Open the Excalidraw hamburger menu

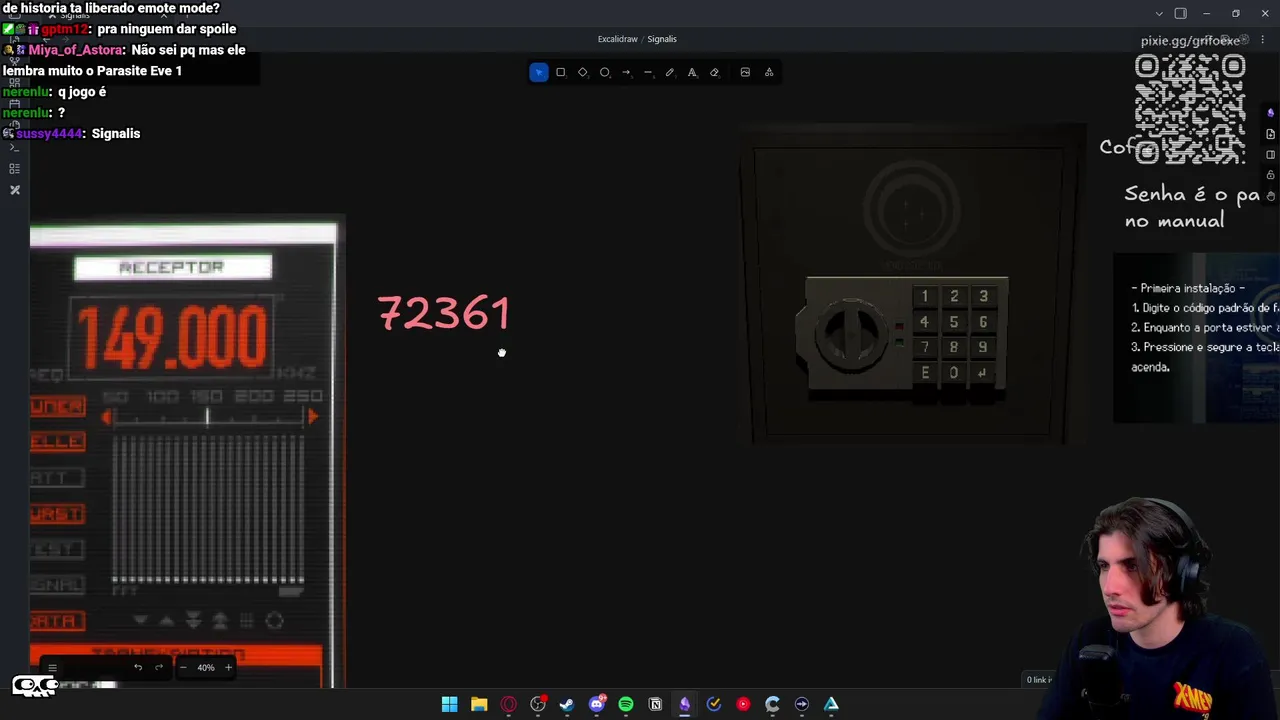point(52,667)
